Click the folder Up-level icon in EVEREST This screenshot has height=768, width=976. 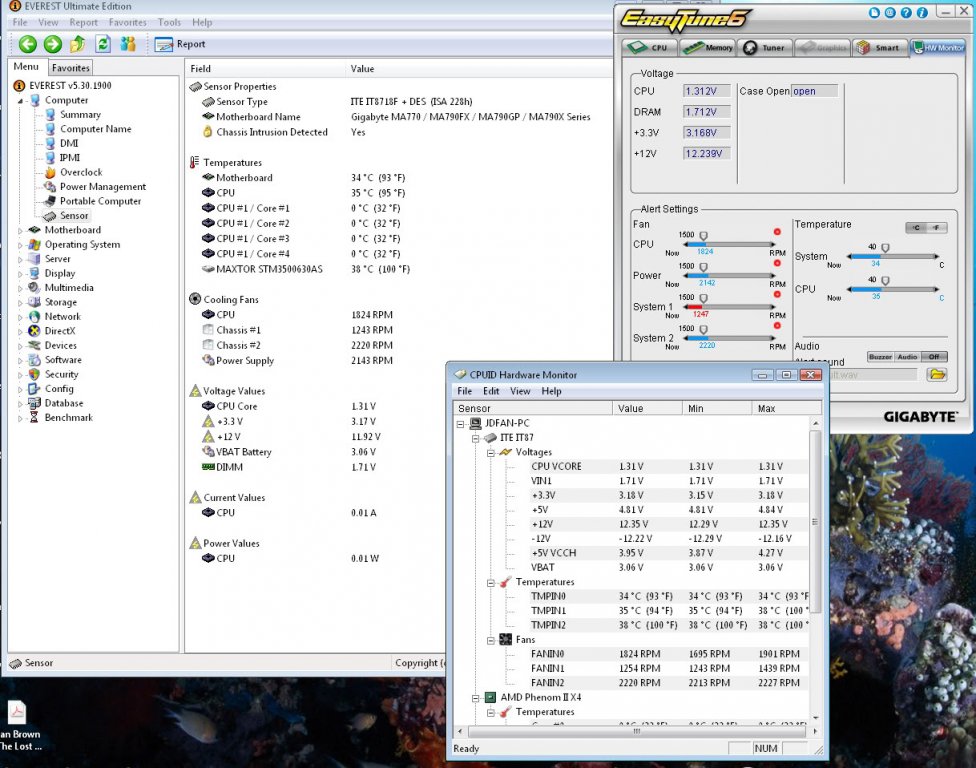(78, 44)
